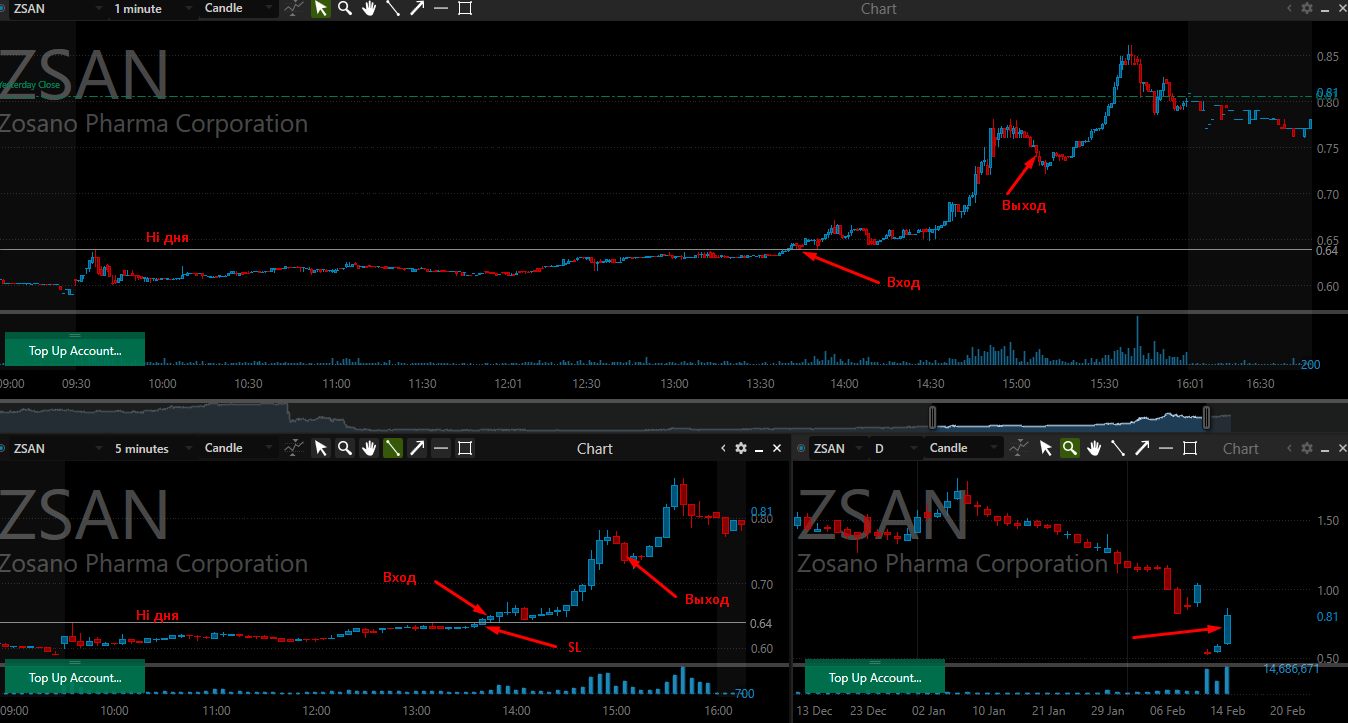1348x723 pixels.
Task: Toggle trend line tool in 5 minutes chart
Action: pyautogui.click(x=393, y=448)
